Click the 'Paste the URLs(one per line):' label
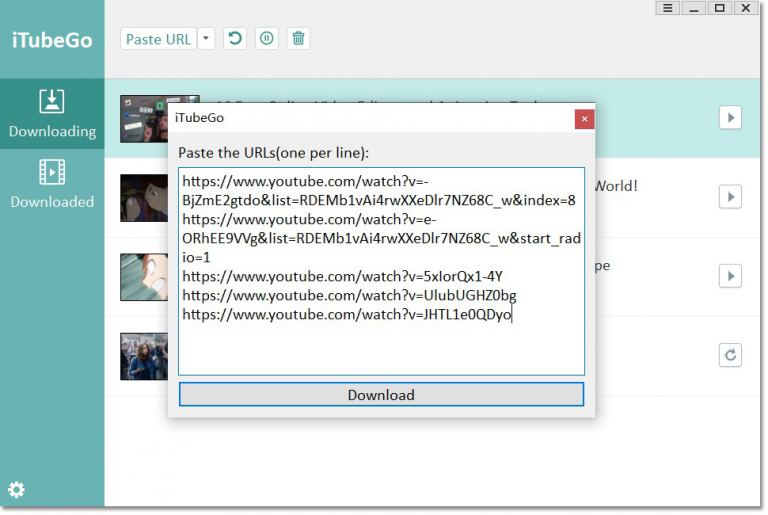768x515 pixels. [273, 153]
